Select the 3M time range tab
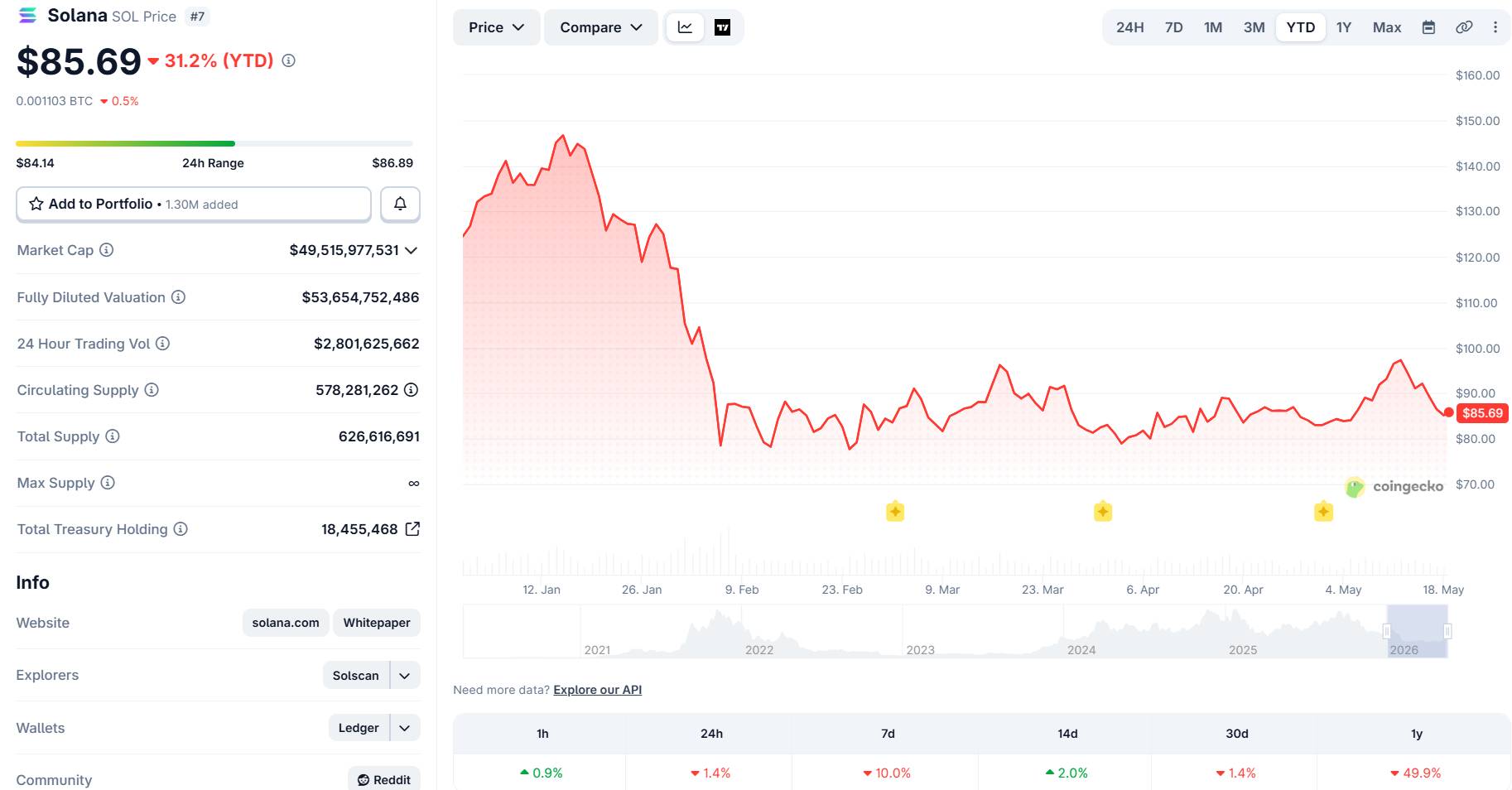The image size is (1512, 790). 1254,27
